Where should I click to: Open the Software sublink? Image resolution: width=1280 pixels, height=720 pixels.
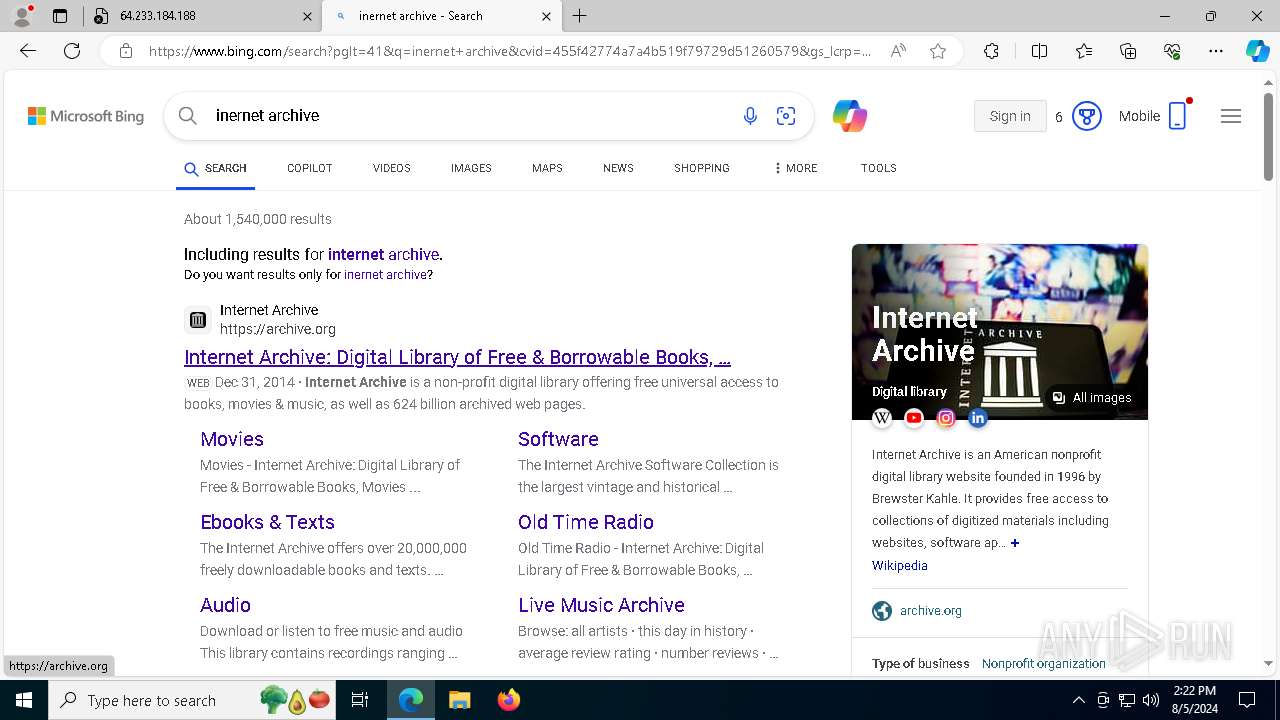(x=558, y=439)
